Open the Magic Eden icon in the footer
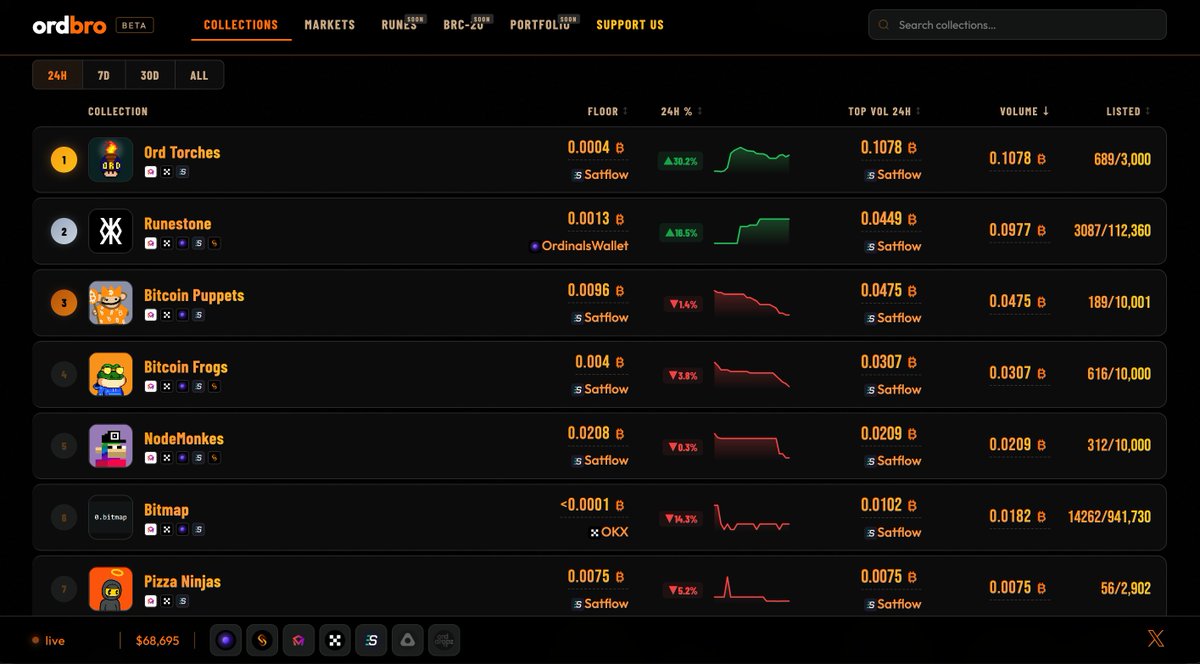Viewport: 1200px width, 664px height. [x=298, y=640]
